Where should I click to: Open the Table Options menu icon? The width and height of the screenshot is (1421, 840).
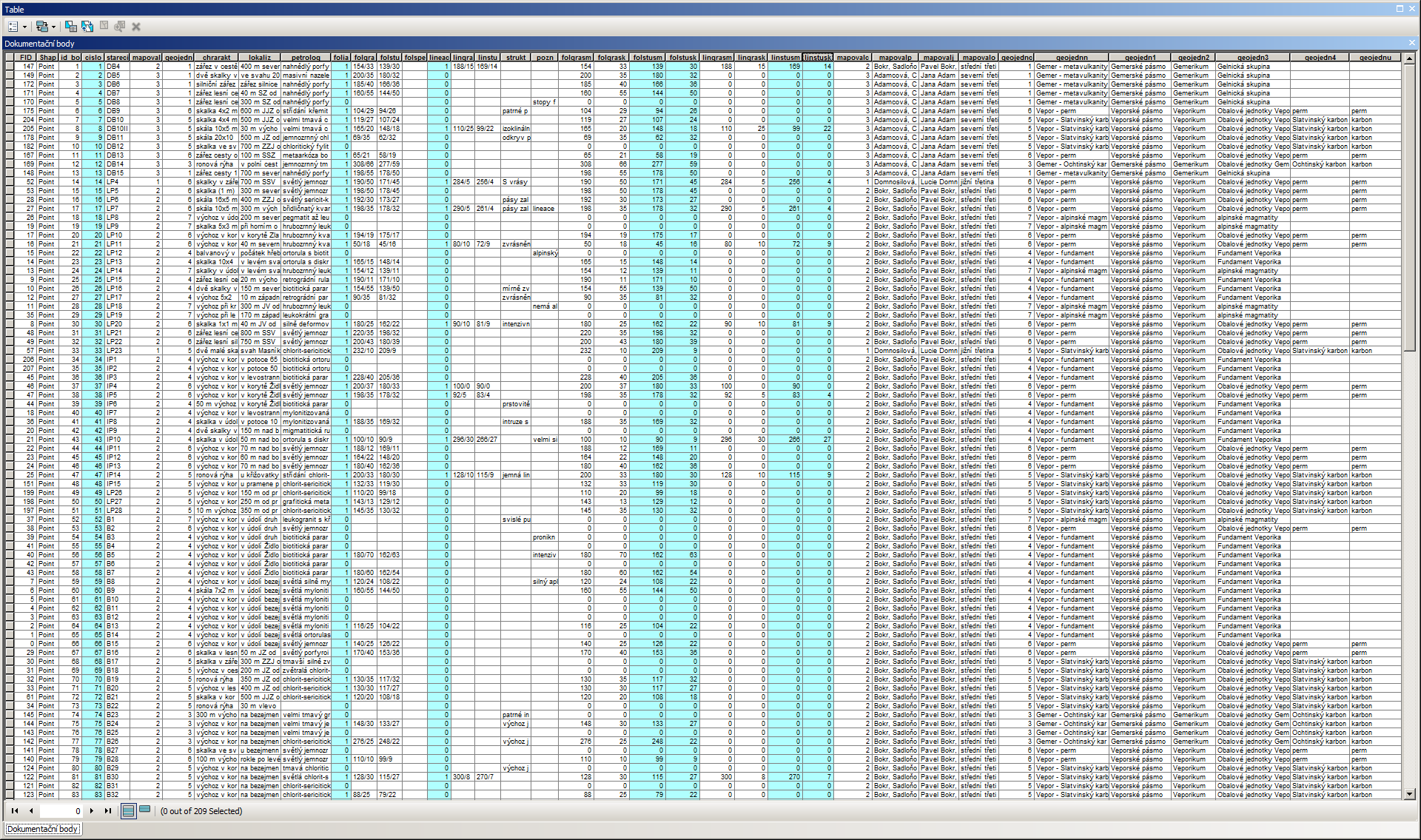pos(13,27)
